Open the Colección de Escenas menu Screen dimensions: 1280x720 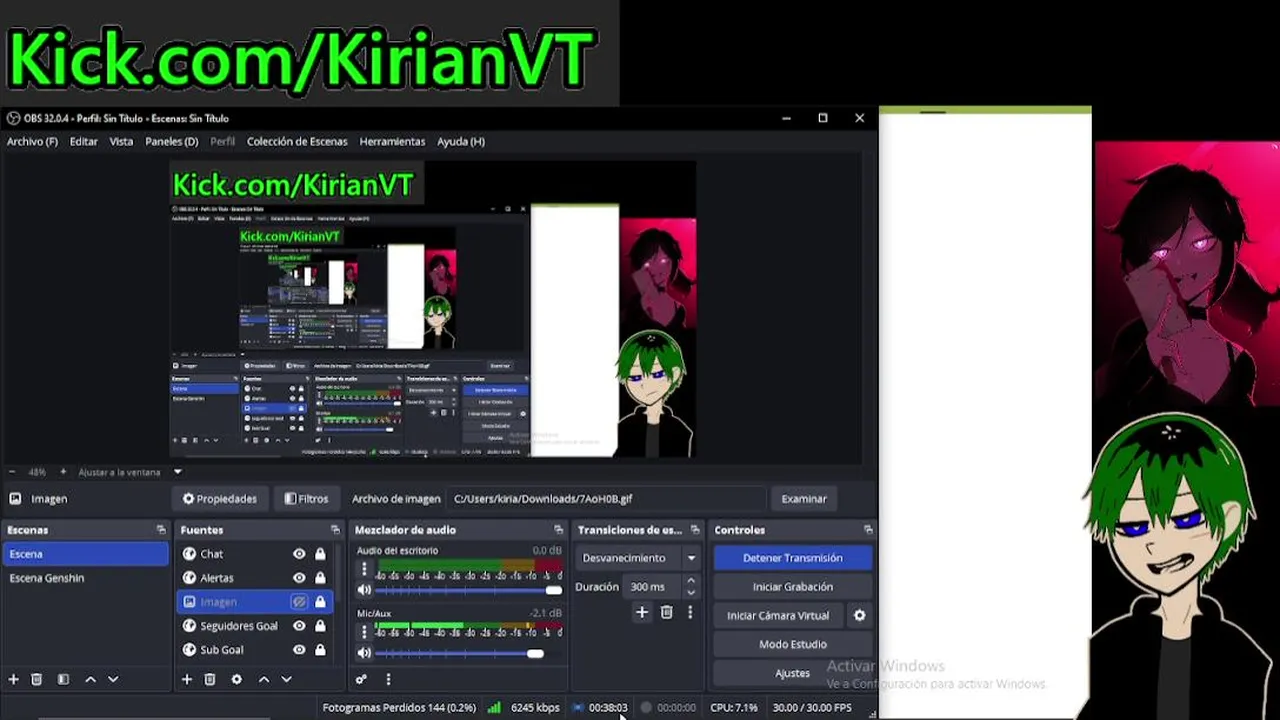[x=297, y=141]
